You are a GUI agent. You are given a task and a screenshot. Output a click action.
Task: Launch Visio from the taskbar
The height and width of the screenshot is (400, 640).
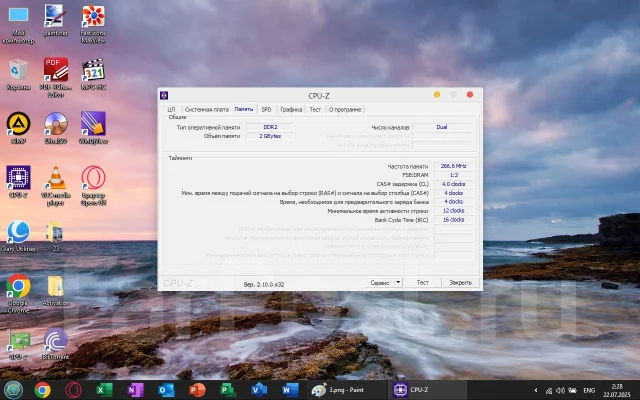[x=258, y=390]
